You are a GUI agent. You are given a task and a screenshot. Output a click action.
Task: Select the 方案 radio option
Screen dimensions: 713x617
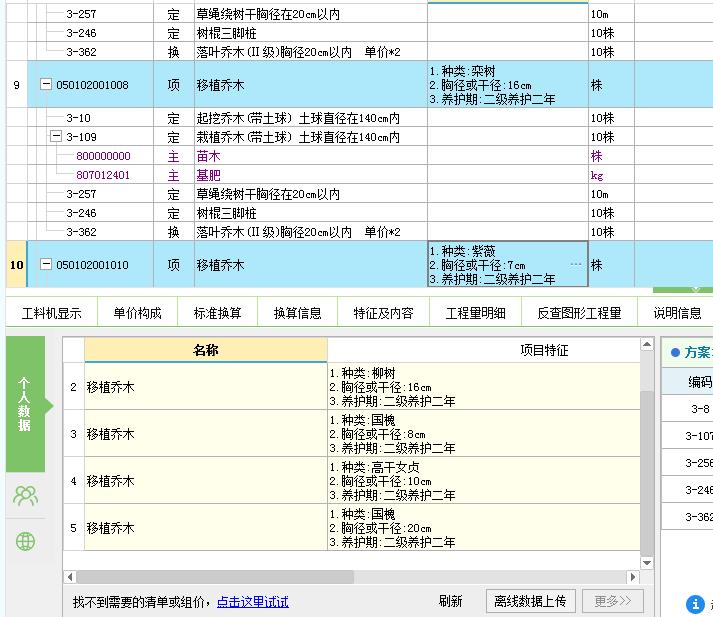(x=675, y=352)
